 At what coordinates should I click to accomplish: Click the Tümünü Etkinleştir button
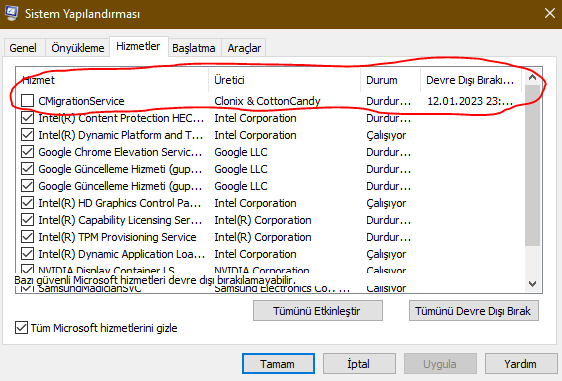[x=318, y=311]
